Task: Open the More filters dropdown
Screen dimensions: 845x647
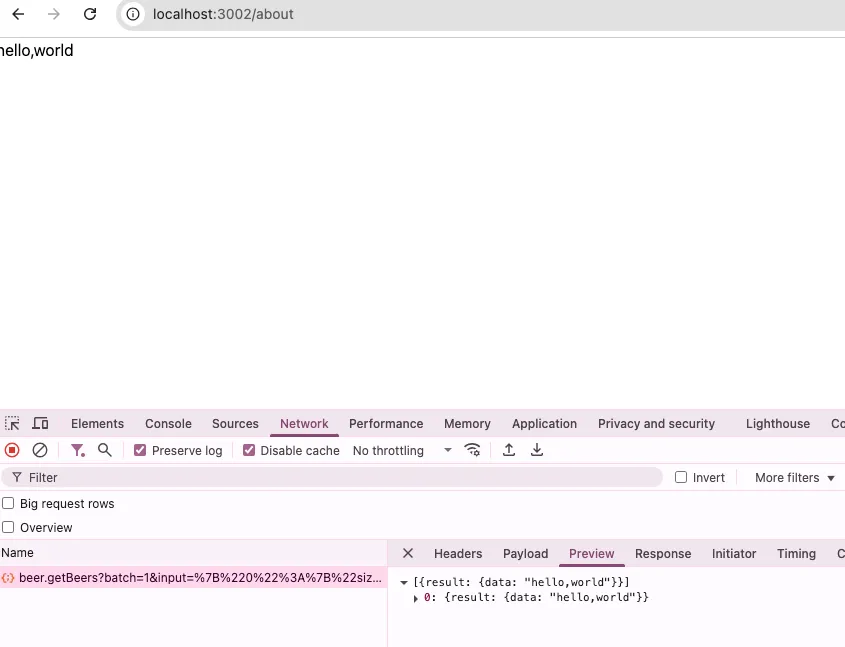Action: pyautogui.click(x=794, y=477)
